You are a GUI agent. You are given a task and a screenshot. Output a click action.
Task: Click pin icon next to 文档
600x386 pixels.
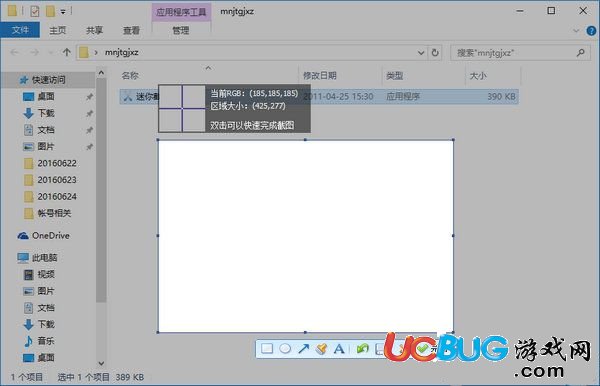[x=89, y=130]
